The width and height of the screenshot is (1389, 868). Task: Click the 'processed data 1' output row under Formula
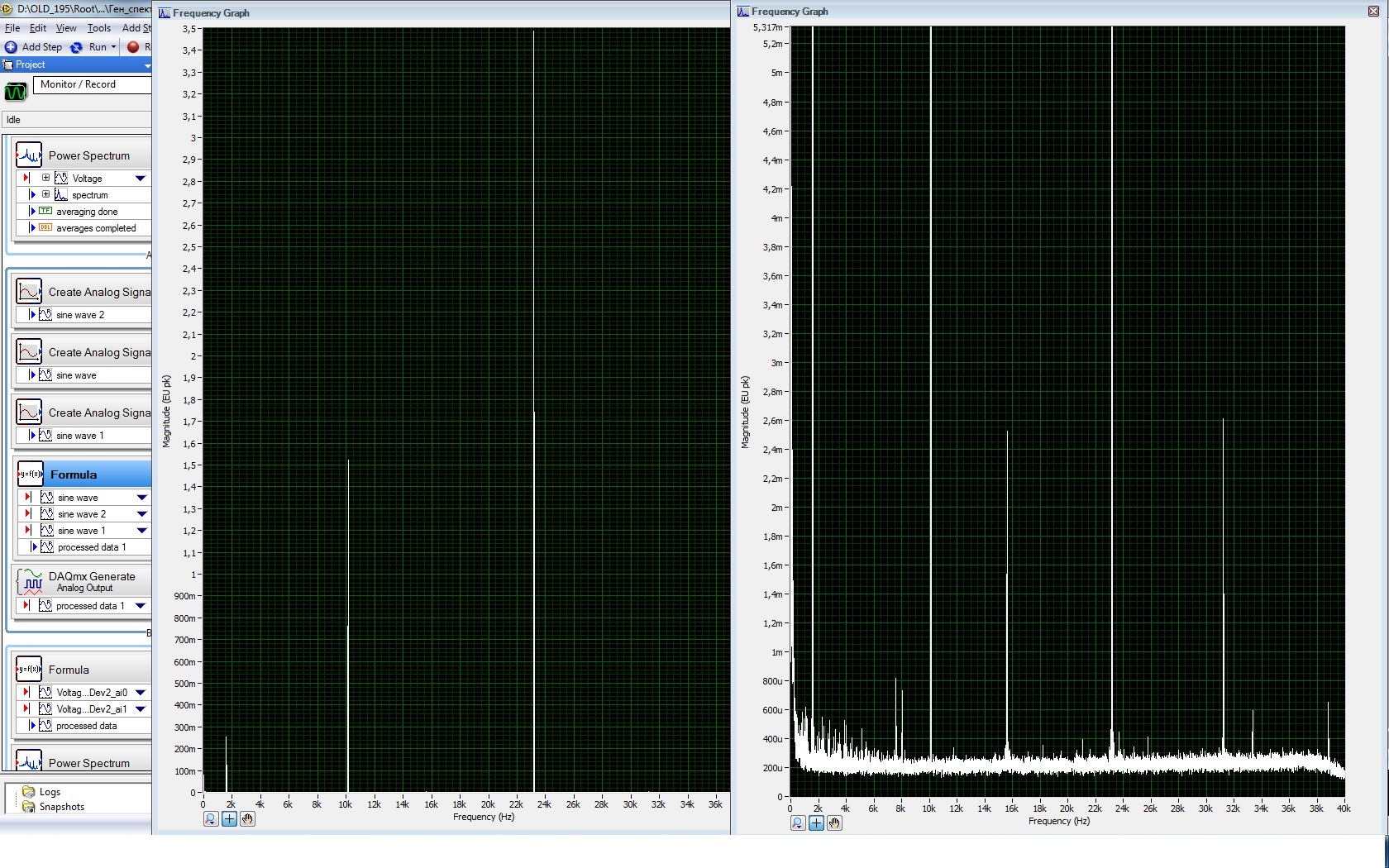point(84,547)
